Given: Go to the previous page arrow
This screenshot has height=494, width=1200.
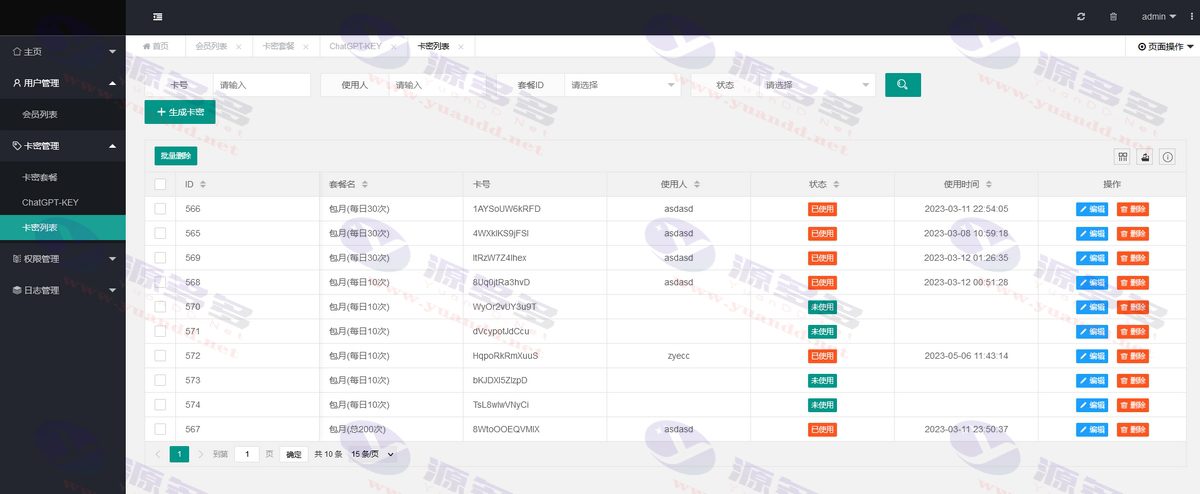Looking at the screenshot, I should tap(158, 454).
